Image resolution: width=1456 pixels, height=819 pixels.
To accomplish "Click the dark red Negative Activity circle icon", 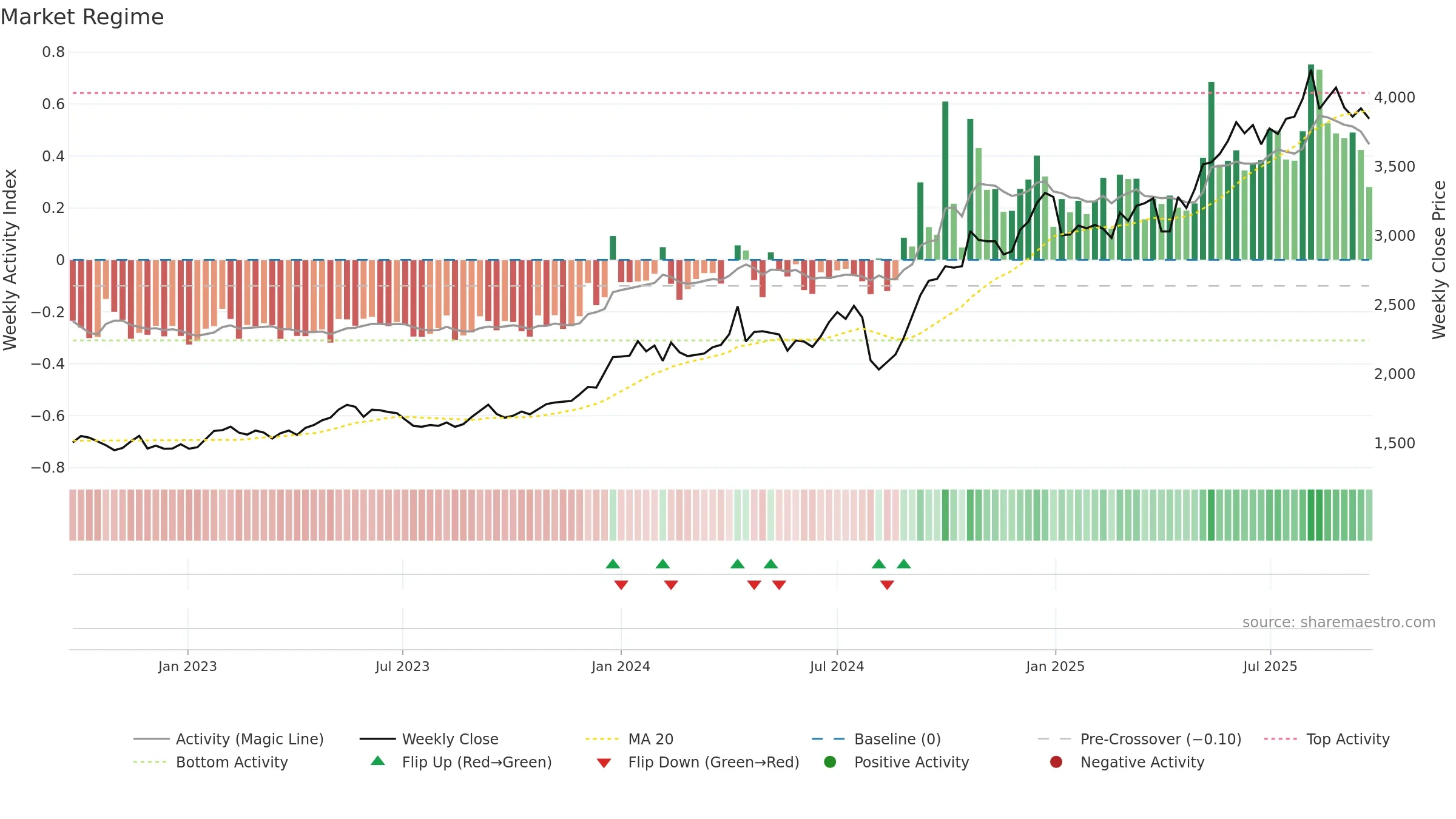I will [1056, 762].
